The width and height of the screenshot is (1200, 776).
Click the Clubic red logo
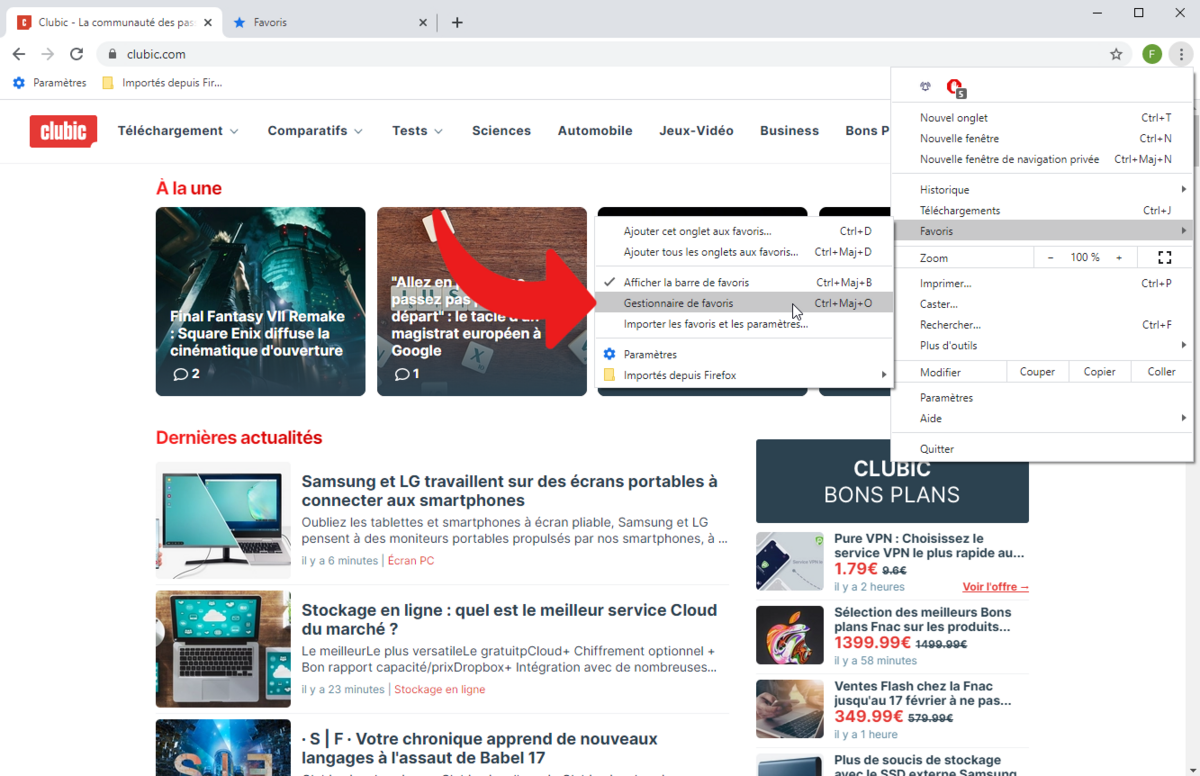[x=63, y=131]
